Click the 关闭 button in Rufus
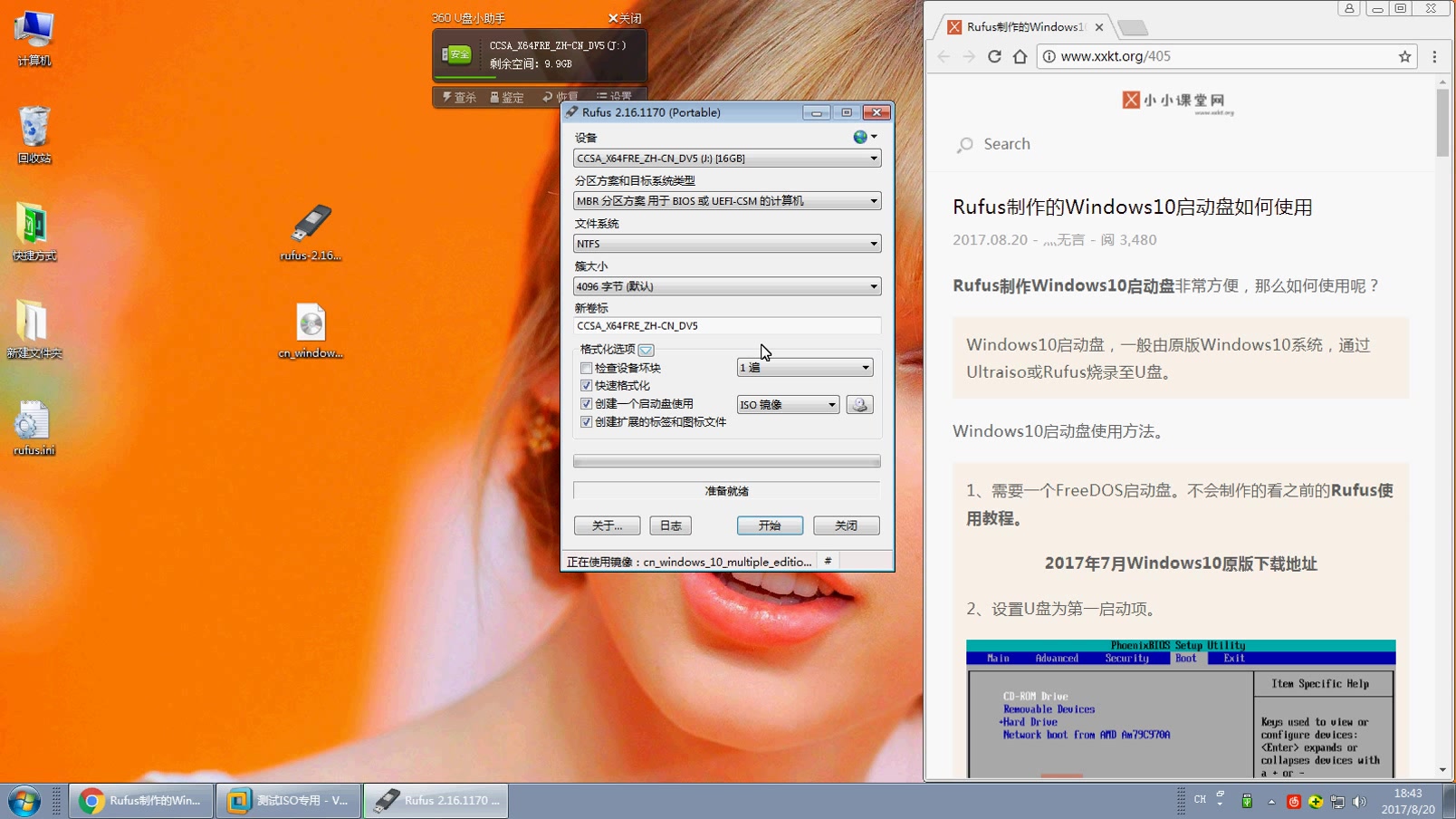This screenshot has width=1456, height=819. (x=846, y=525)
